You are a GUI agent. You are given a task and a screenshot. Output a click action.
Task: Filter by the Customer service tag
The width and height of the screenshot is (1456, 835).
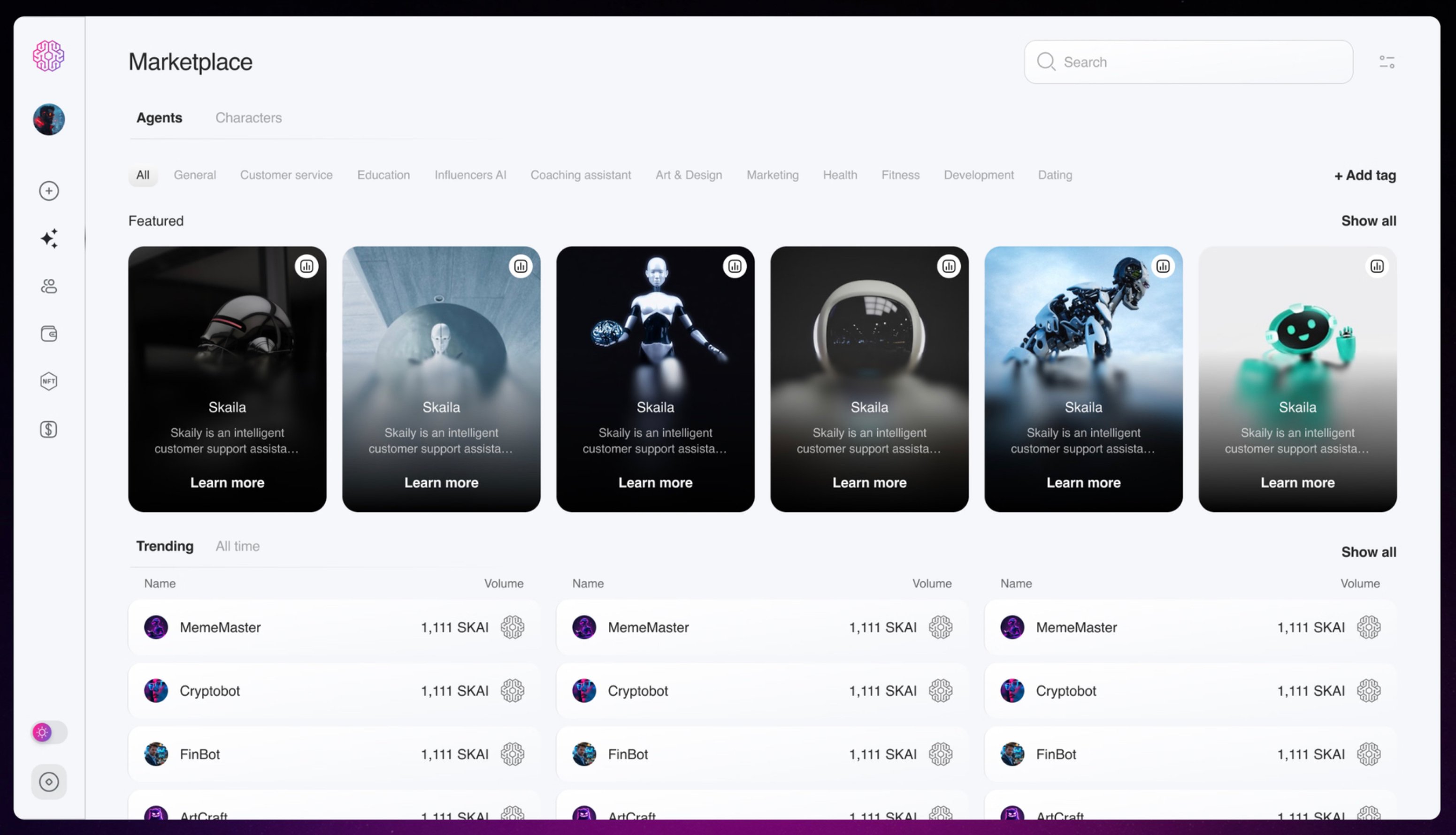286,175
